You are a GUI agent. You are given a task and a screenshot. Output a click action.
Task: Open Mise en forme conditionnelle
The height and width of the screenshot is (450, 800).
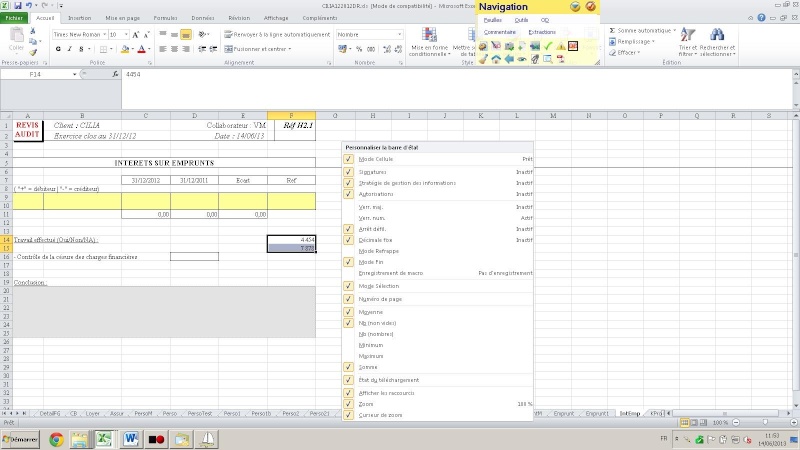point(429,42)
